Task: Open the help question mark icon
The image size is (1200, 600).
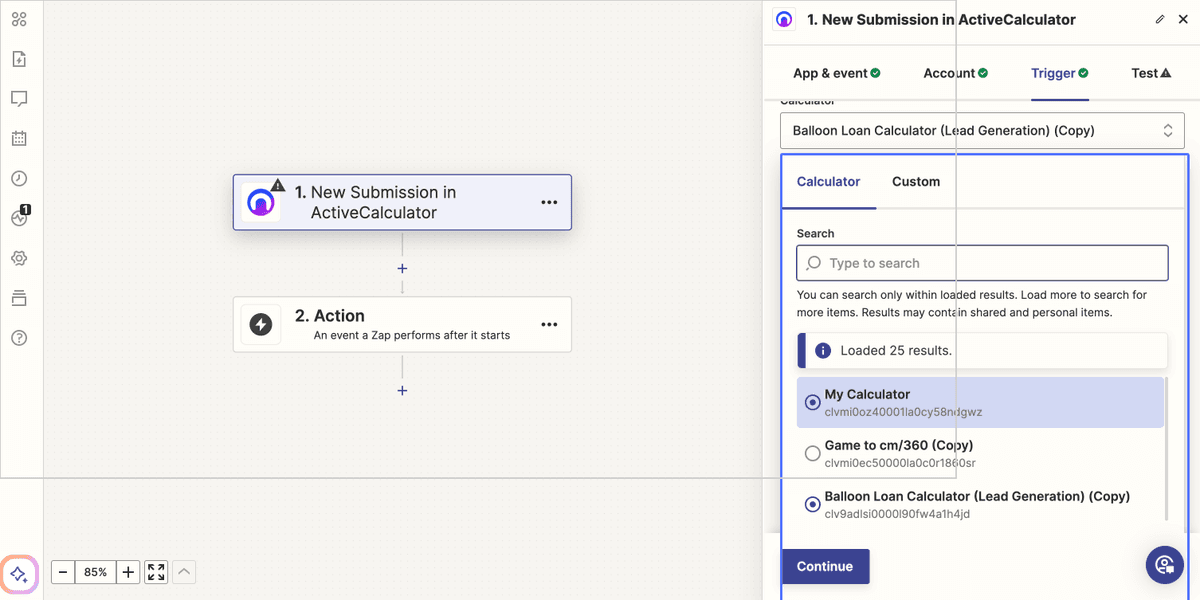Action: coord(19,338)
